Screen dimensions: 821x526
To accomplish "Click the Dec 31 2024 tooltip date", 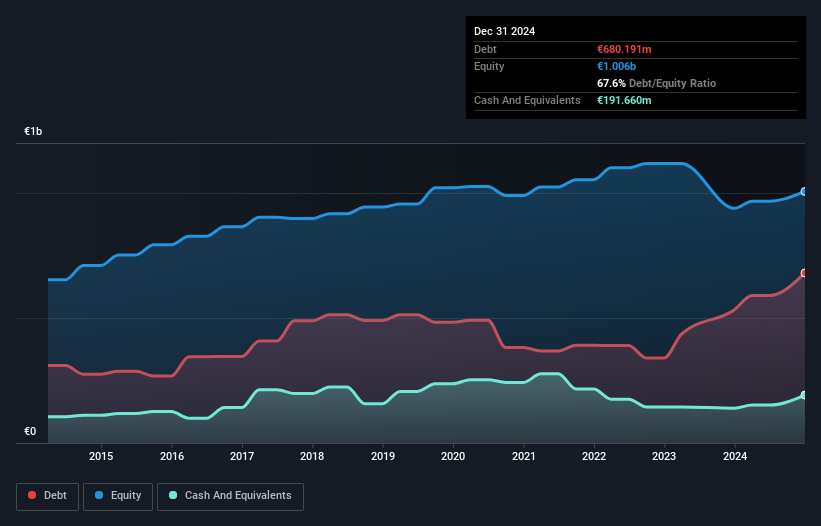I will (x=504, y=31).
